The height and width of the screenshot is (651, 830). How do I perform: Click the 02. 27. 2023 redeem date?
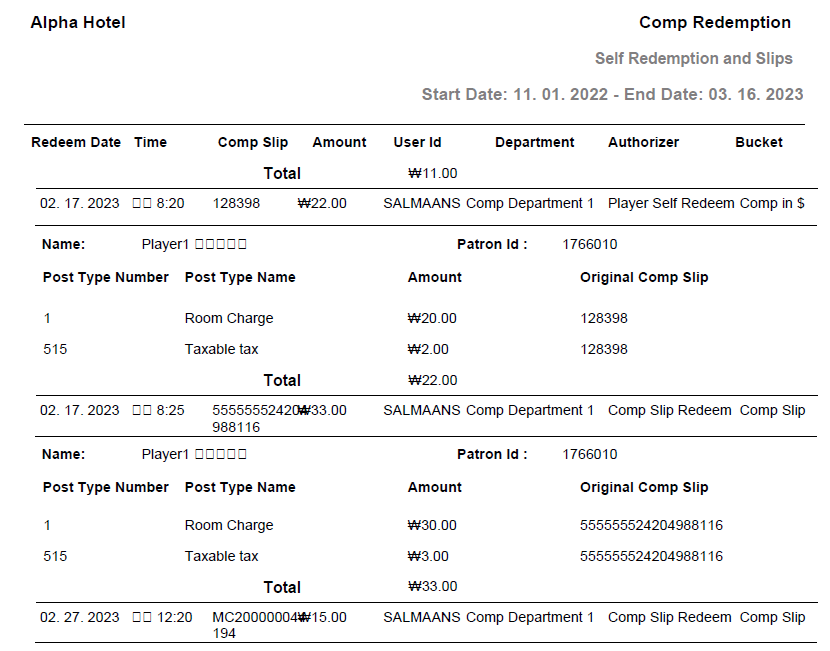pyautogui.click(x=79, y=617)
